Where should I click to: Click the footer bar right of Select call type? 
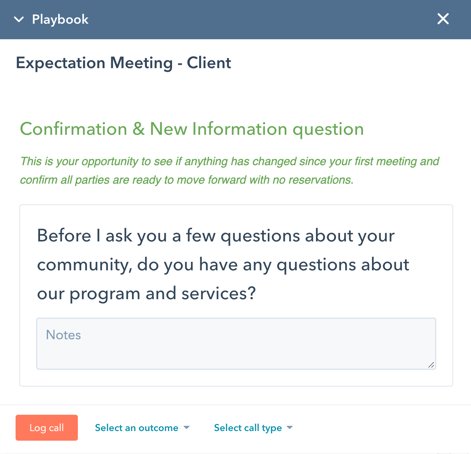tap(380, 428)
